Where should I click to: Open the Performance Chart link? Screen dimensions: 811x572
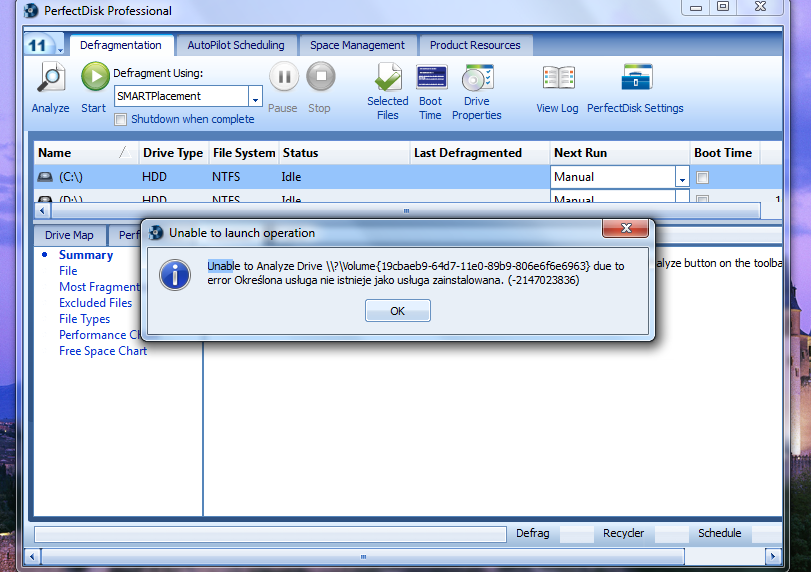coord(100,335)
